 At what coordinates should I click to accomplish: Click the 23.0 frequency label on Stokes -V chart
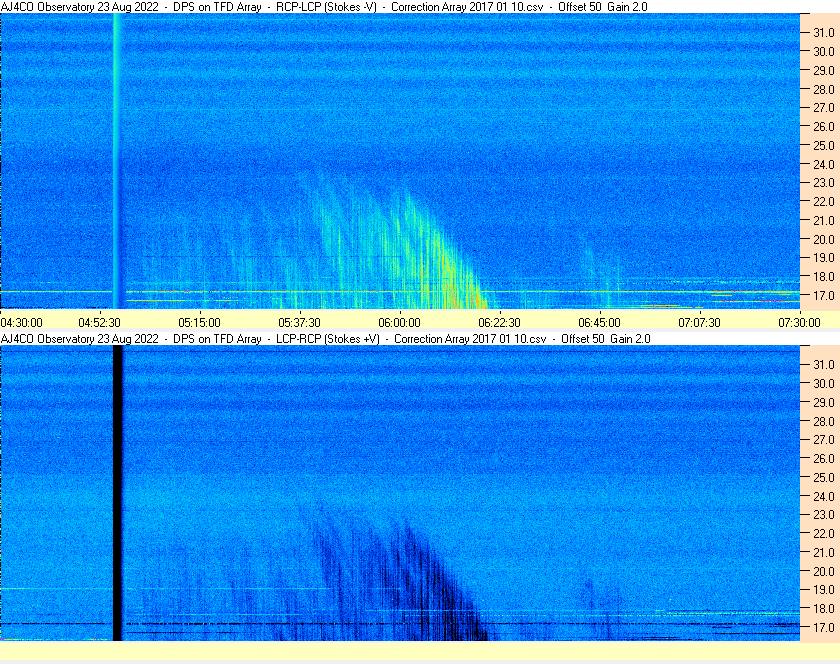point(824,183)
